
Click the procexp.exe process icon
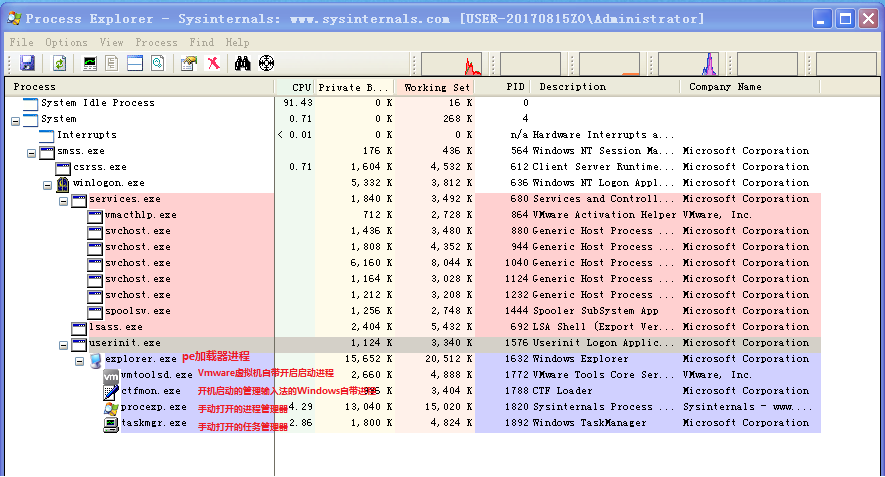111,408
